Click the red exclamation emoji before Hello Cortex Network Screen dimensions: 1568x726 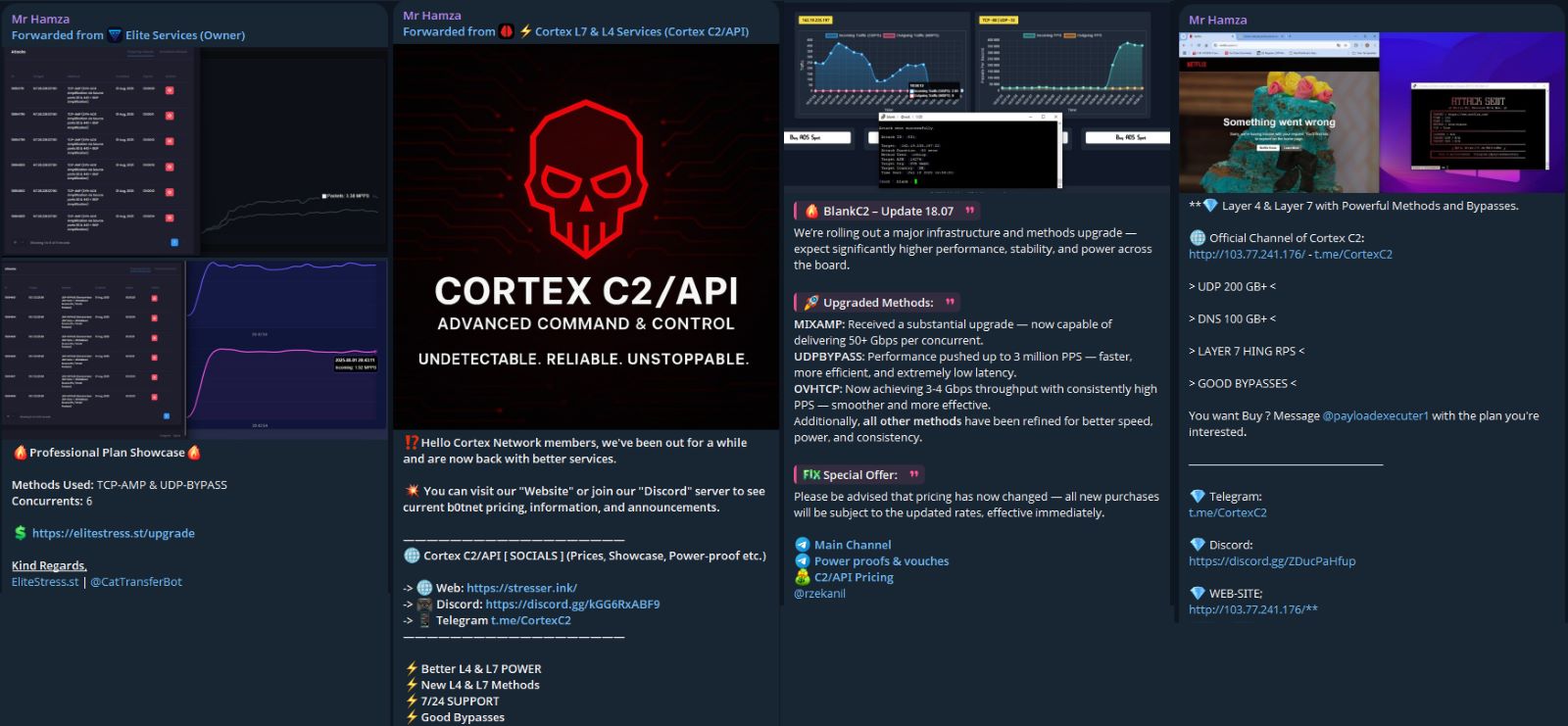411,443
